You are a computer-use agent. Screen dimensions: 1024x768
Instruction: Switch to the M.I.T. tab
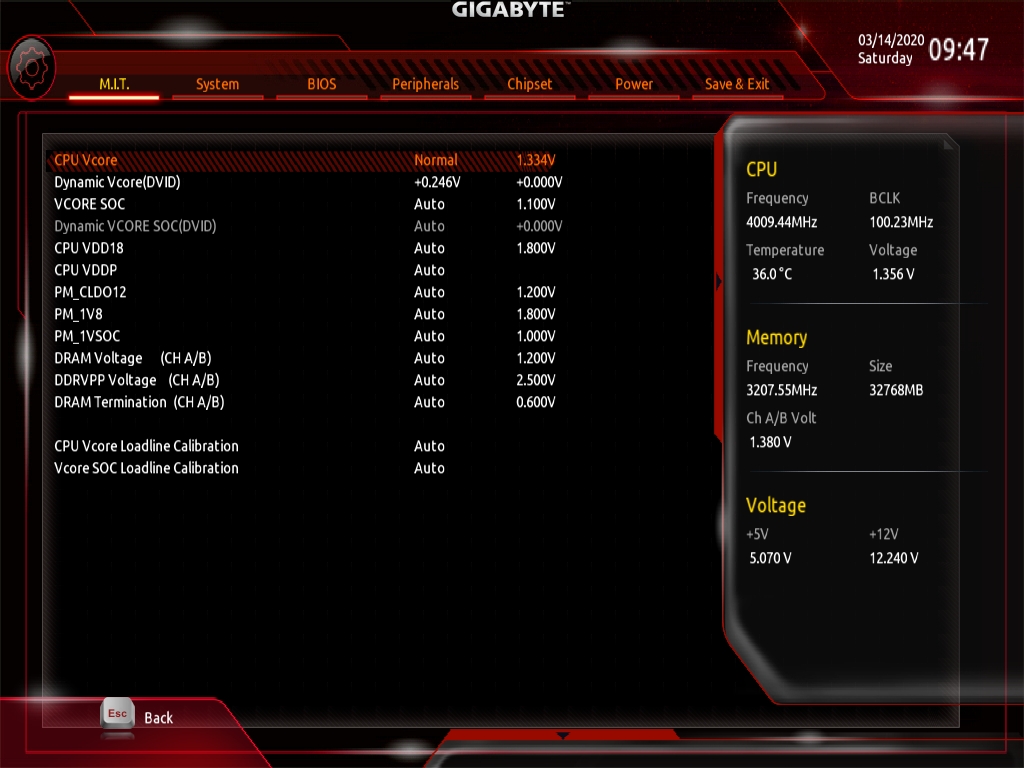tap(114, 84)
